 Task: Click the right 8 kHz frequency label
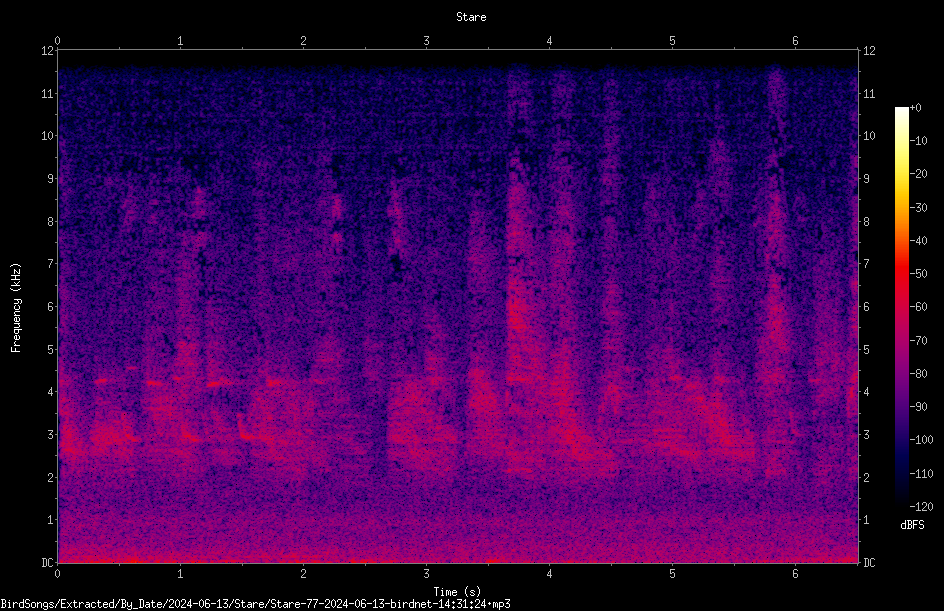(866, 222)
